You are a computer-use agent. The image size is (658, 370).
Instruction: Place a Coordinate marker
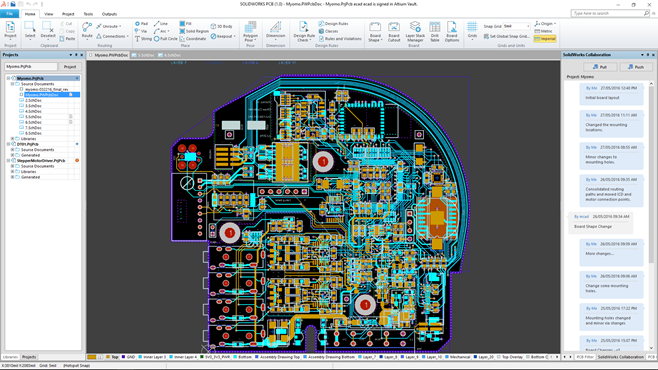(x=193, y=39)
